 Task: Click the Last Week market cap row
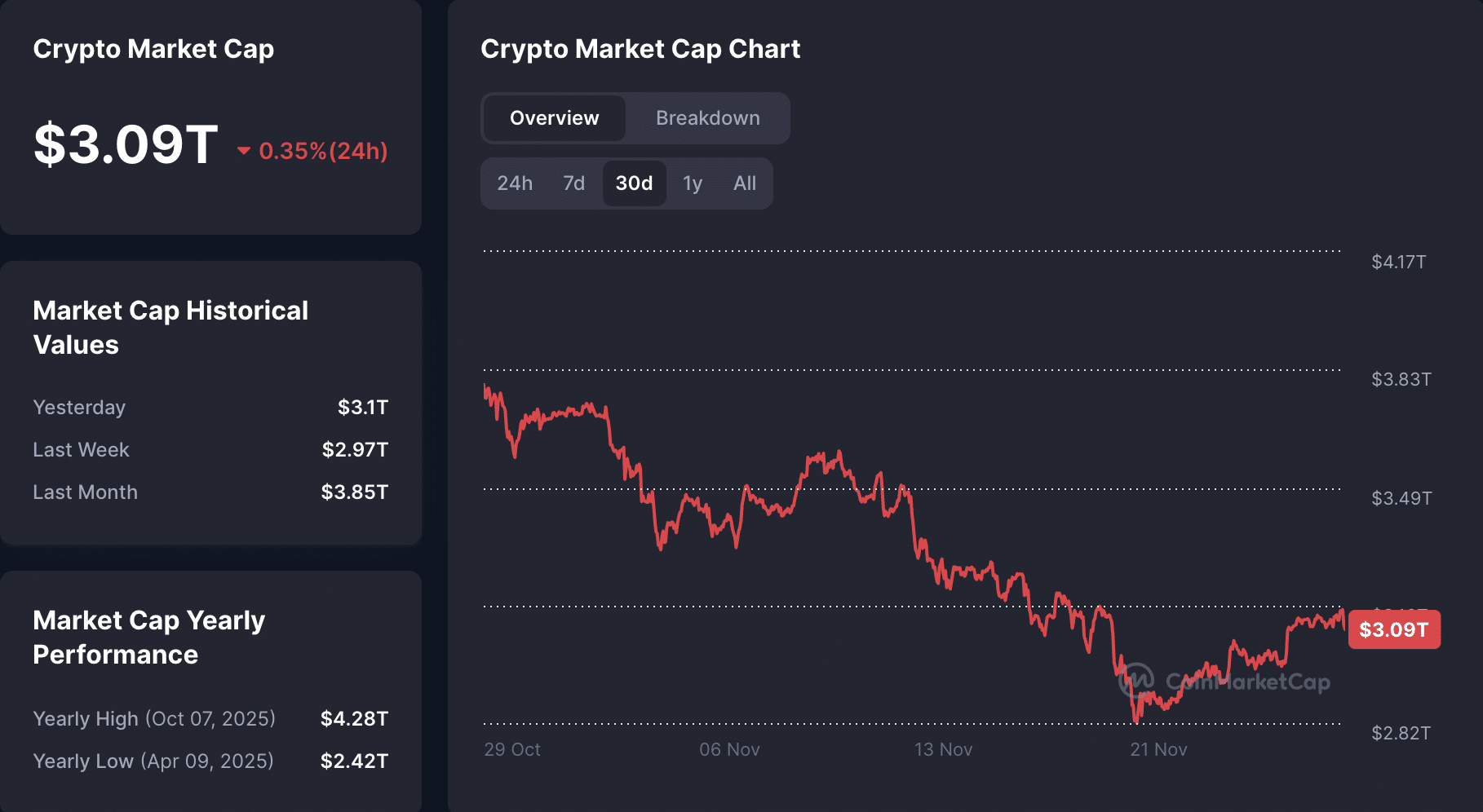coord(210,450)
